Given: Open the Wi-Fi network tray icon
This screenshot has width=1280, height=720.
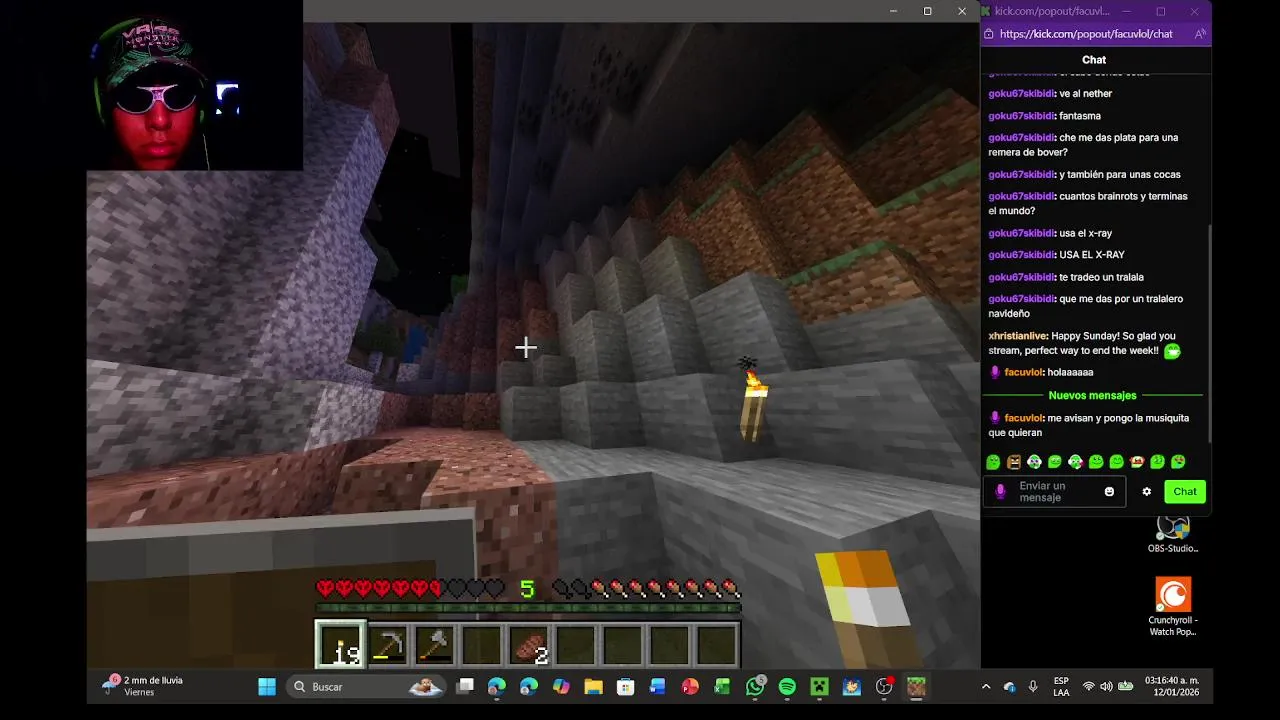Looking at the screenshot, I should pos(1088,687).
